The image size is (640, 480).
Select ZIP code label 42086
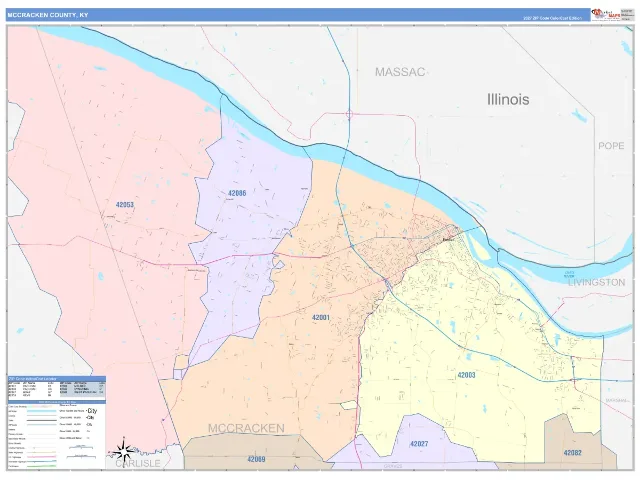(237, 193)
